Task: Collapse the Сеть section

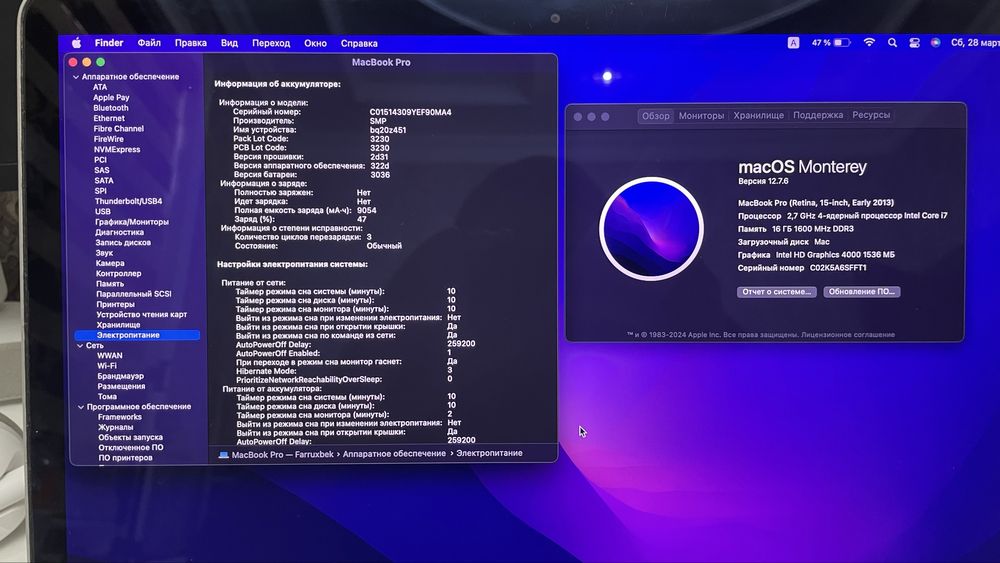Action: coord(80,346)
